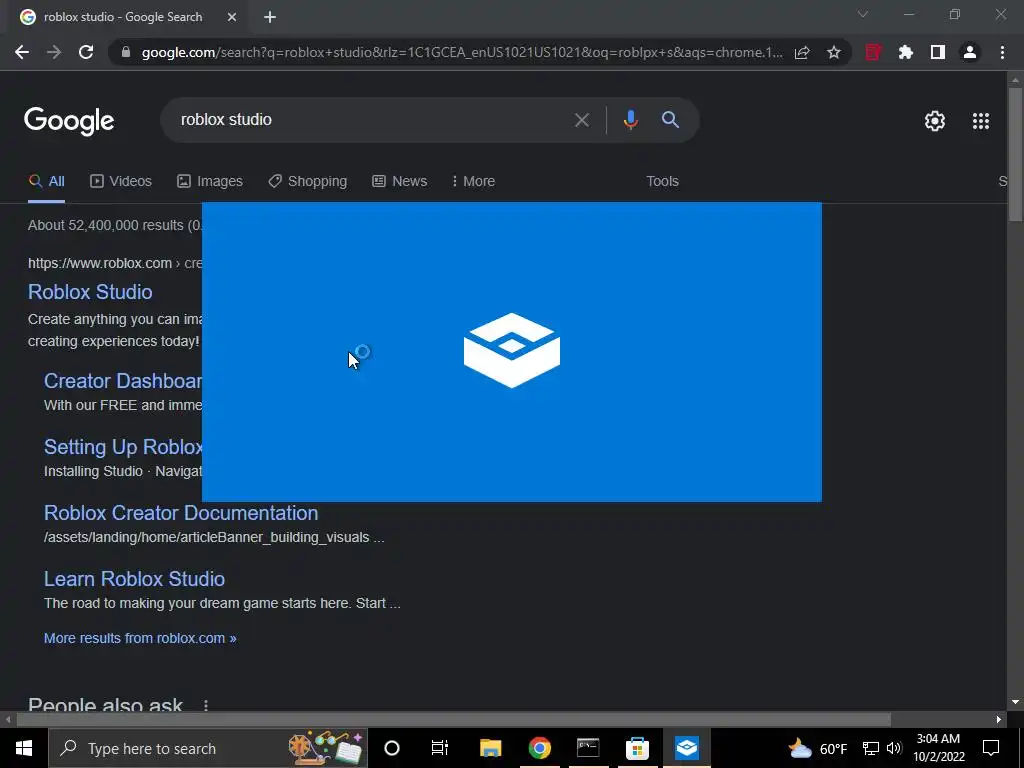This screenshot has width=1024, height=768.
Task: Switch to the Videos tab
Action: pyautogui.click(x=121, y=182)
